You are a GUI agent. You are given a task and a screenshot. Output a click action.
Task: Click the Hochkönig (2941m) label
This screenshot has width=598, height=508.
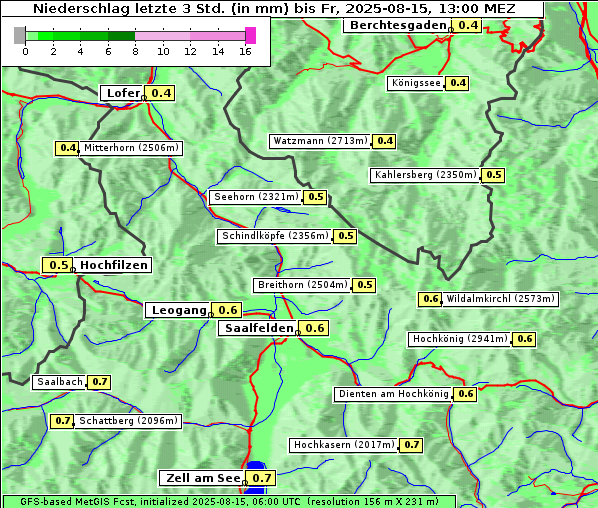460,339
